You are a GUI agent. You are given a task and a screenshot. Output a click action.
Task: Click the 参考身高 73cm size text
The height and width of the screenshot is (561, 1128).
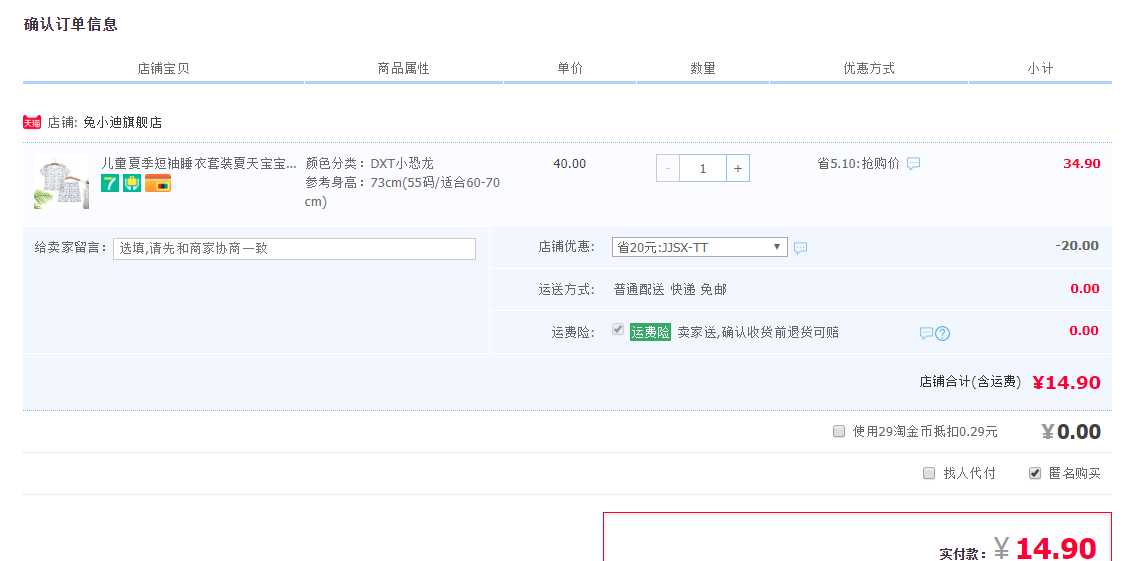coord(402,192)
